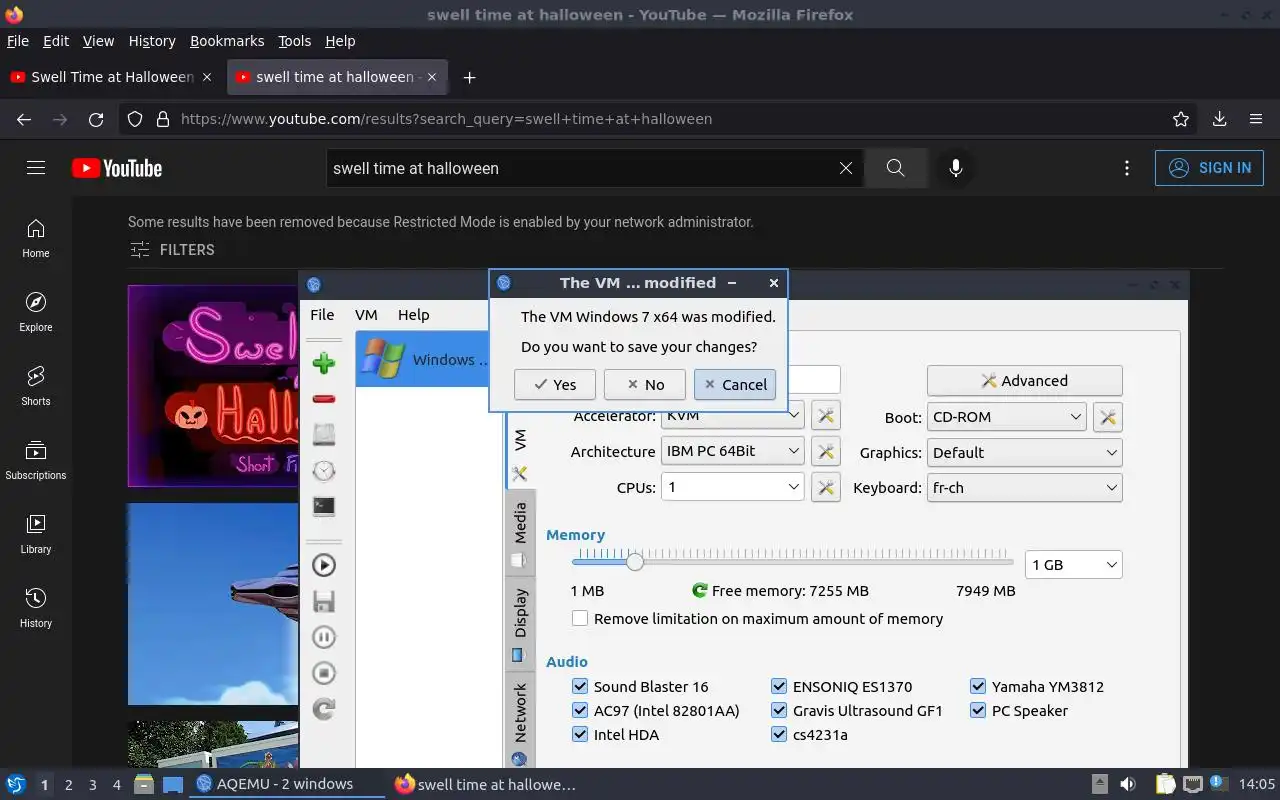Pause the VM with the pause icon
This screenshot has width=1280, height=800.
[x=323, y=637]
